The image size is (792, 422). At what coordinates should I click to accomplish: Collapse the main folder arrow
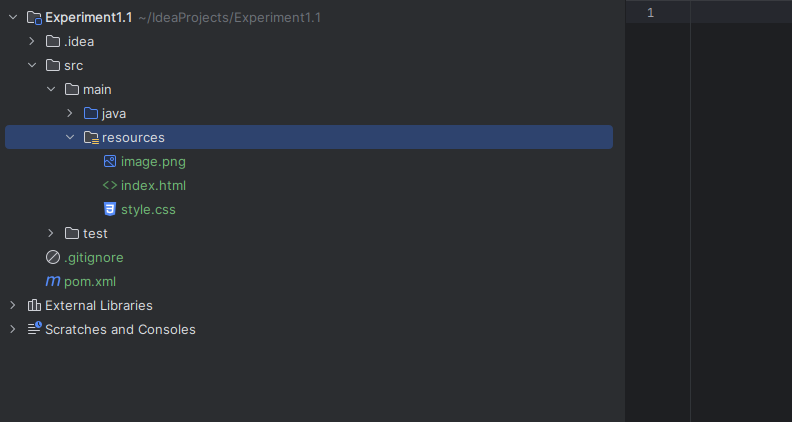pos(51,89)
